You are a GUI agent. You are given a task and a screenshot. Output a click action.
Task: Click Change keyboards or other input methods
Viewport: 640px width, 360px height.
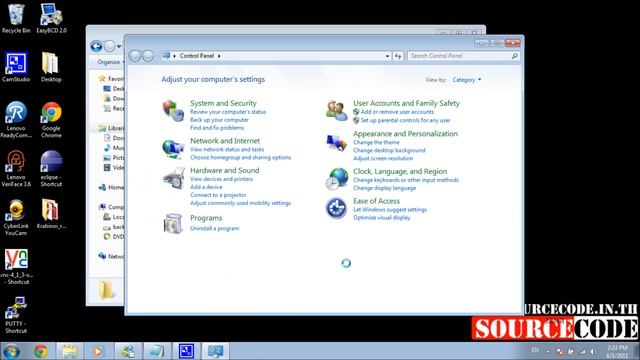[x=406, y=180]
